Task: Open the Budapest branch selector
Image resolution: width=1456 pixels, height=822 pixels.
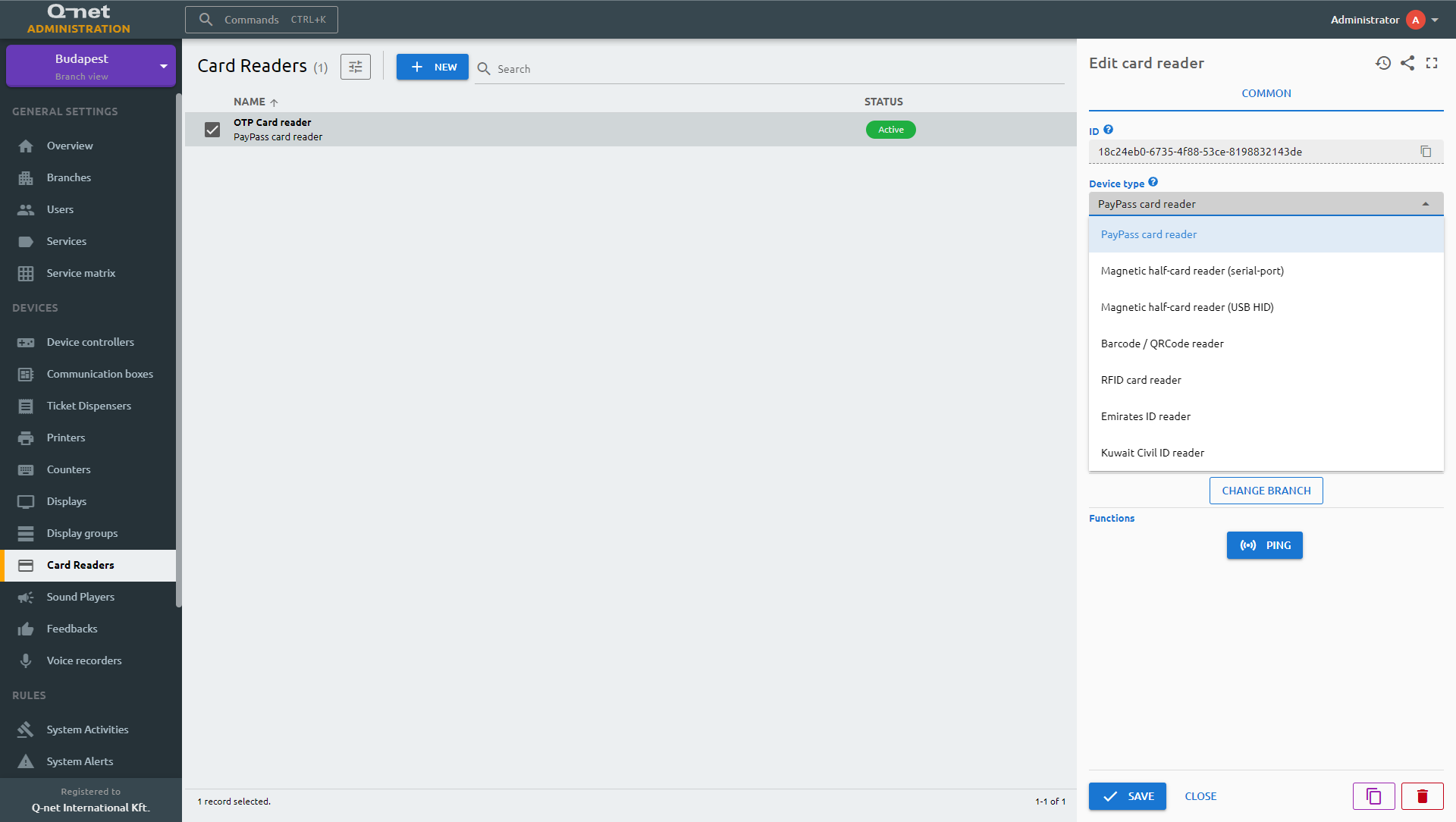Action: click(91, 66)
